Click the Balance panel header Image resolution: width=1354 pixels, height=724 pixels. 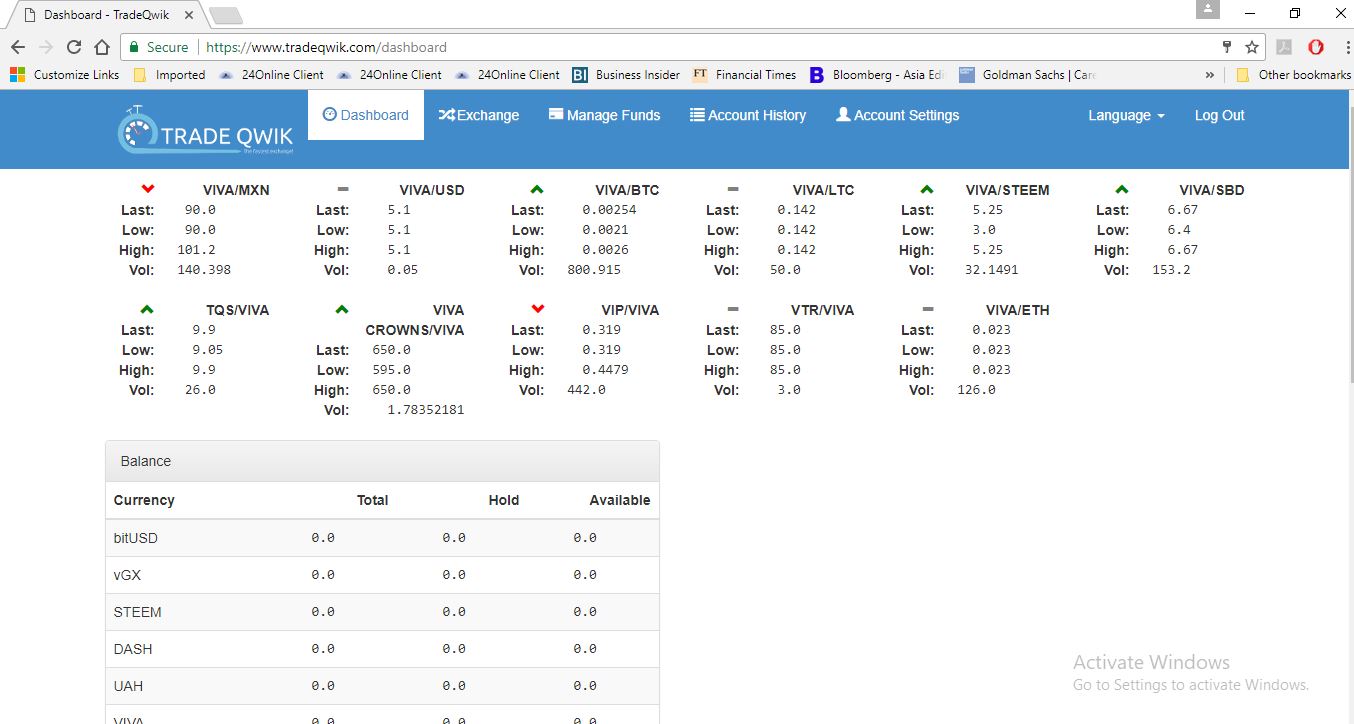(x=382, y=461)
